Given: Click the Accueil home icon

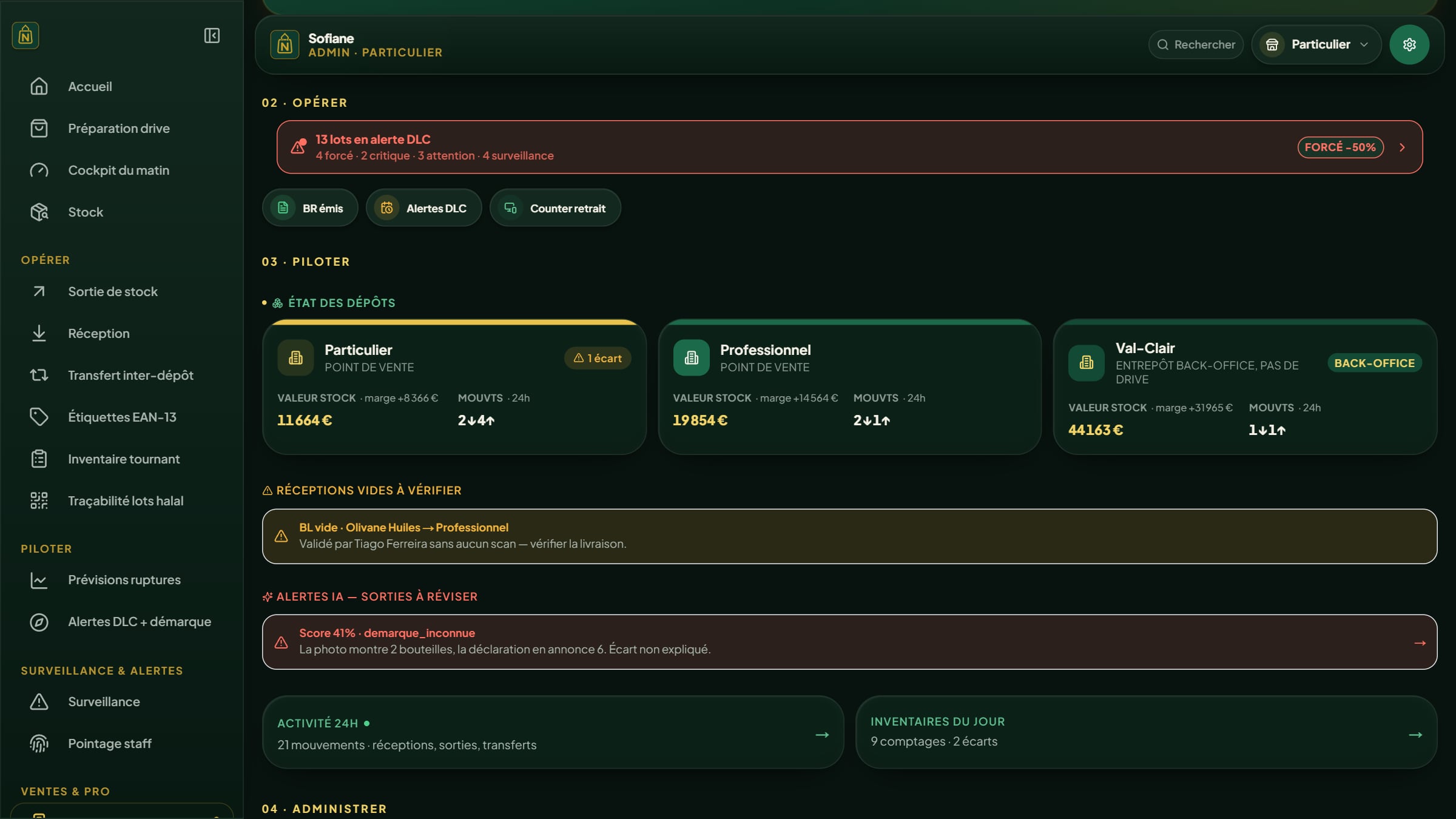Looking at the screenshot, I should tap(39, 86).
